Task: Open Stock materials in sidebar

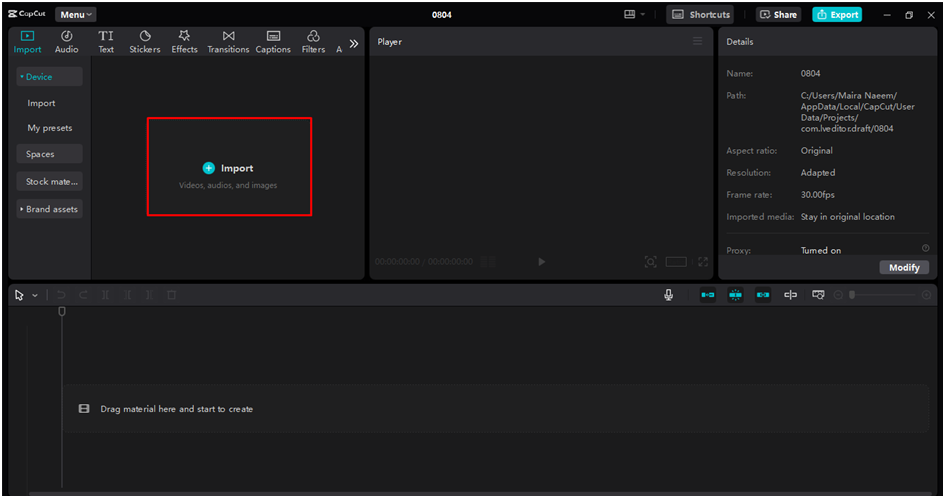Action: click(x=49, y=181)
